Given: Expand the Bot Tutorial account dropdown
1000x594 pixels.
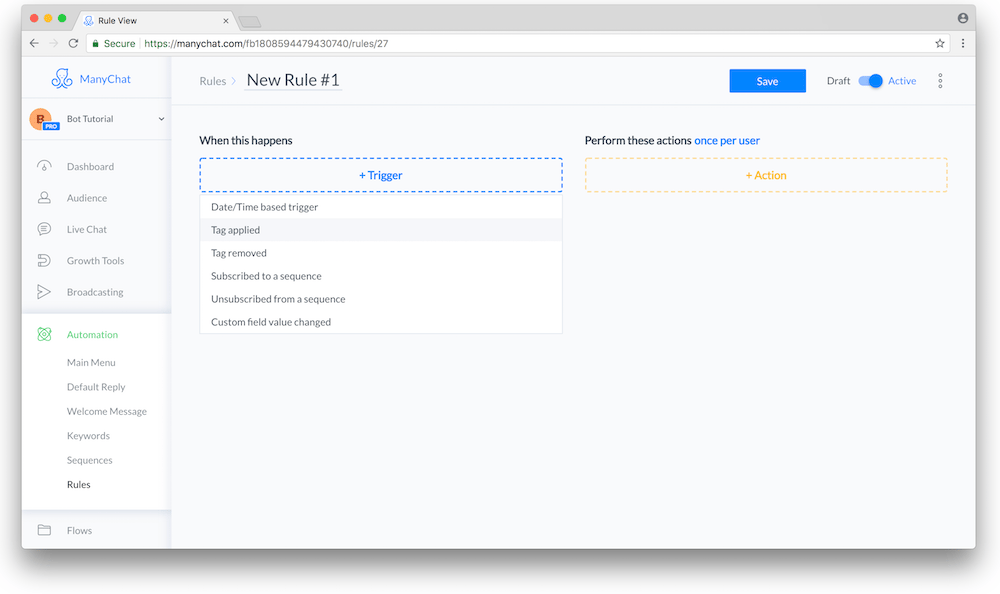Looking at the screenshot, I should tap(161, 119).
